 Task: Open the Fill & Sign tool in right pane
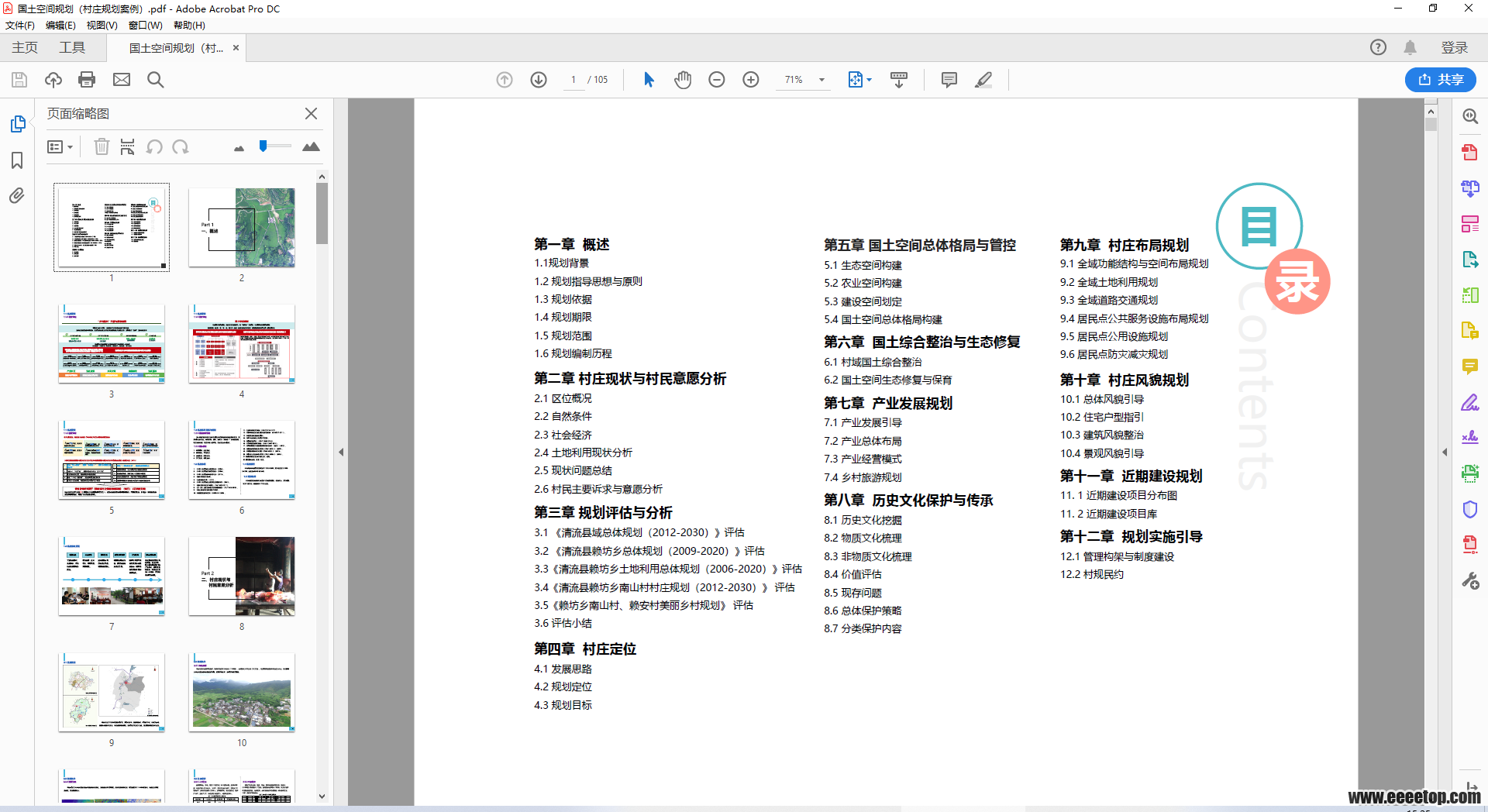click(1470, 403)
